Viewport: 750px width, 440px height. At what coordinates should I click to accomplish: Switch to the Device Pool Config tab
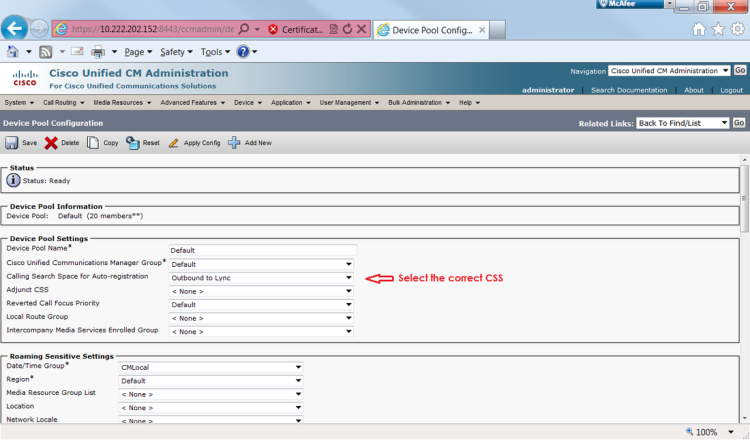pos(431,30)
